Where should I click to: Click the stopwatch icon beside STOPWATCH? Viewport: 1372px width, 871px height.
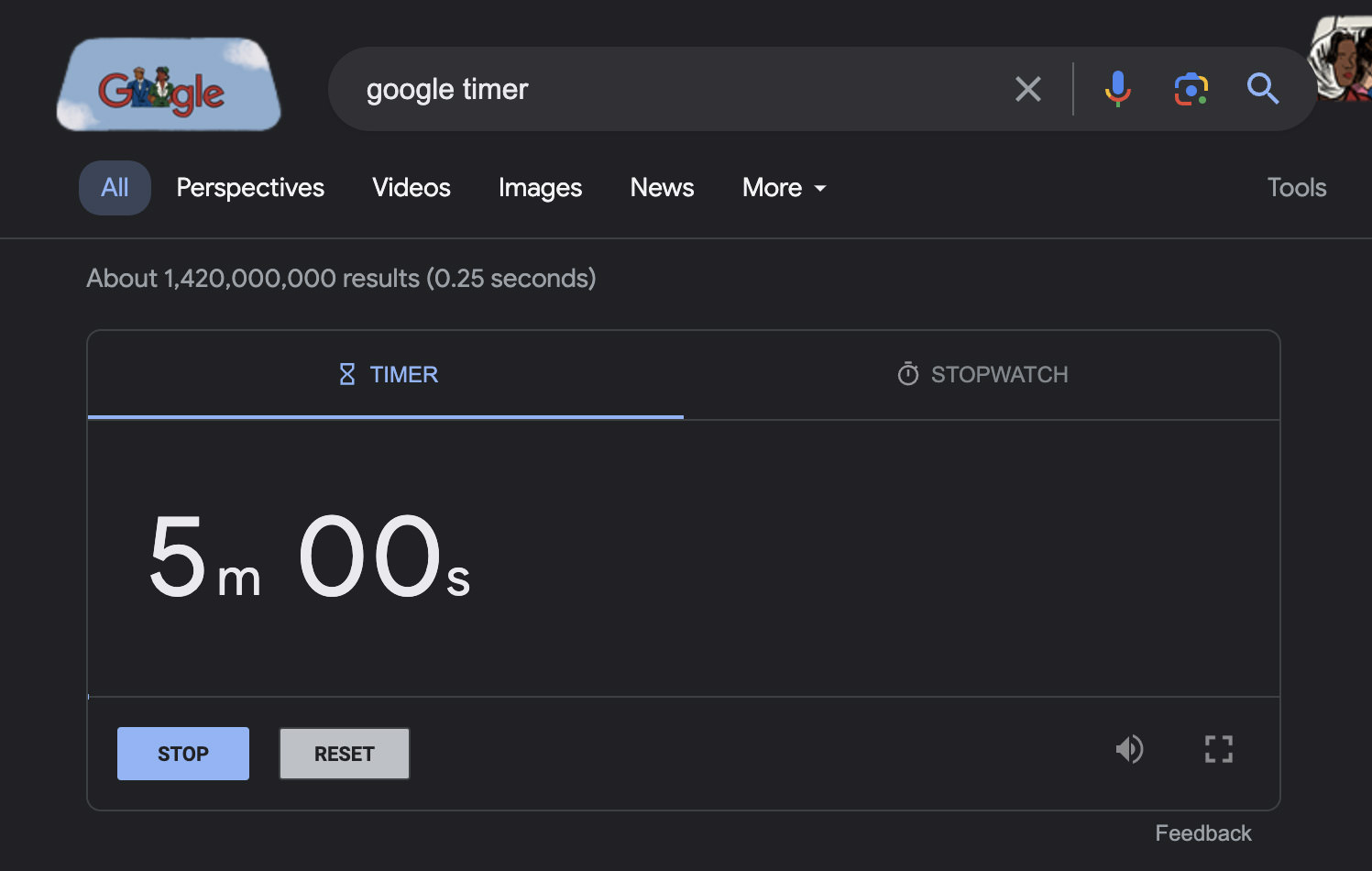click(x=906, y=374)
